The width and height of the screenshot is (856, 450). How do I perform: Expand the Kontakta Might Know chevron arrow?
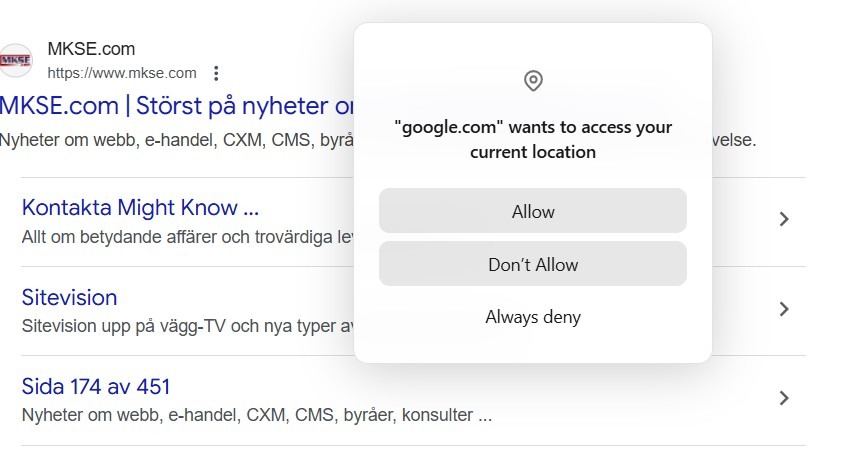784,220
